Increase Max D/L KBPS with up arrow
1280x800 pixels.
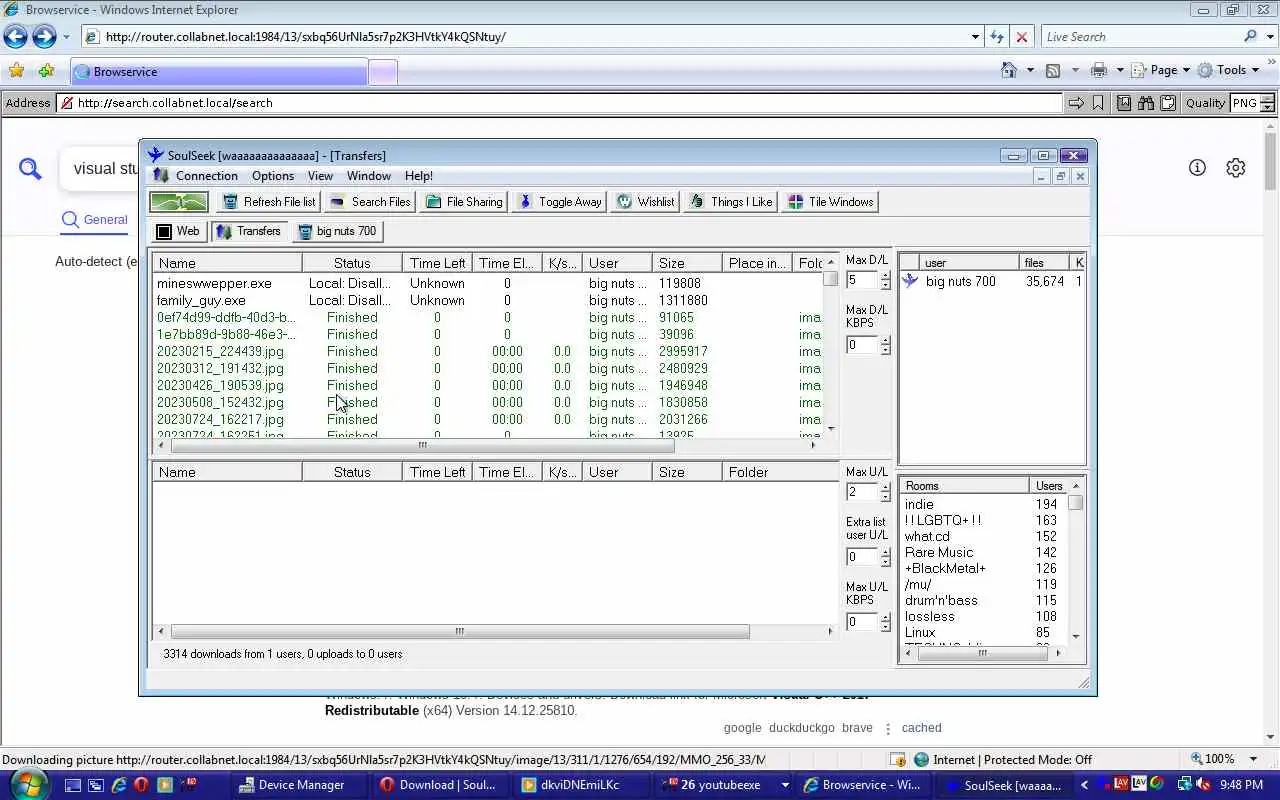(x=885, y=340)
